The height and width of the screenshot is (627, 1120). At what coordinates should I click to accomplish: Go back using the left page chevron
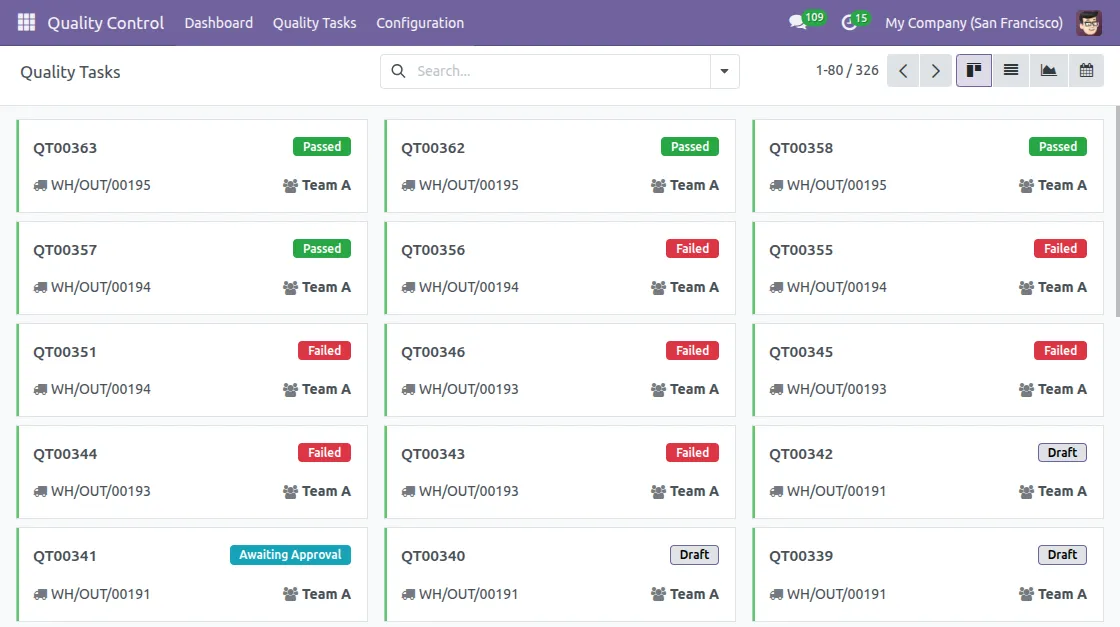point(903,71)
